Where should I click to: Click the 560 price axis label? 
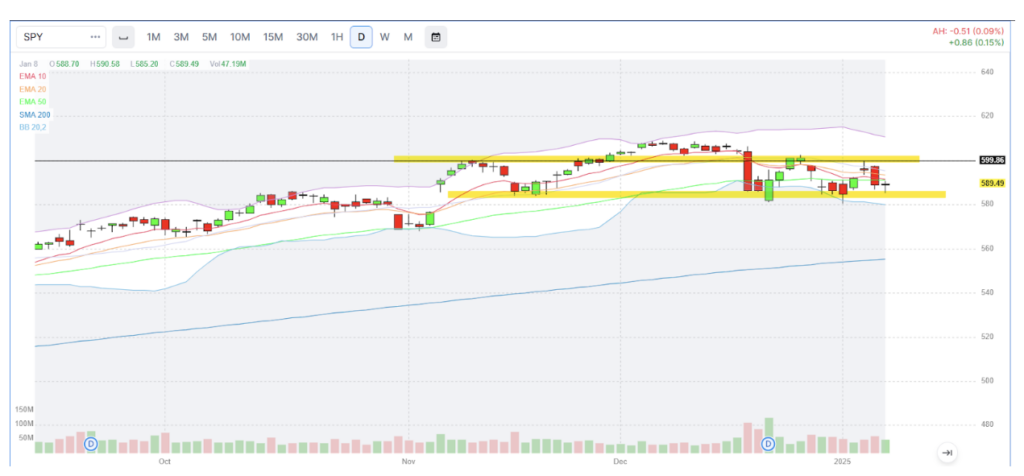pyautogui.click(x=987, y=249)
